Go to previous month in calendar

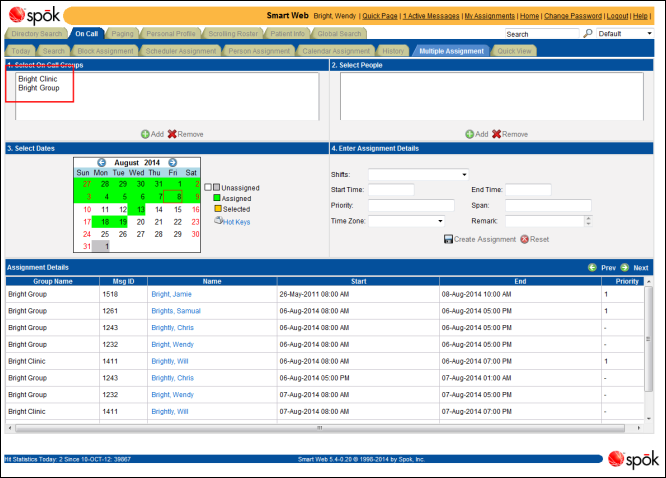pyautogui.click(x=102, y=162)
